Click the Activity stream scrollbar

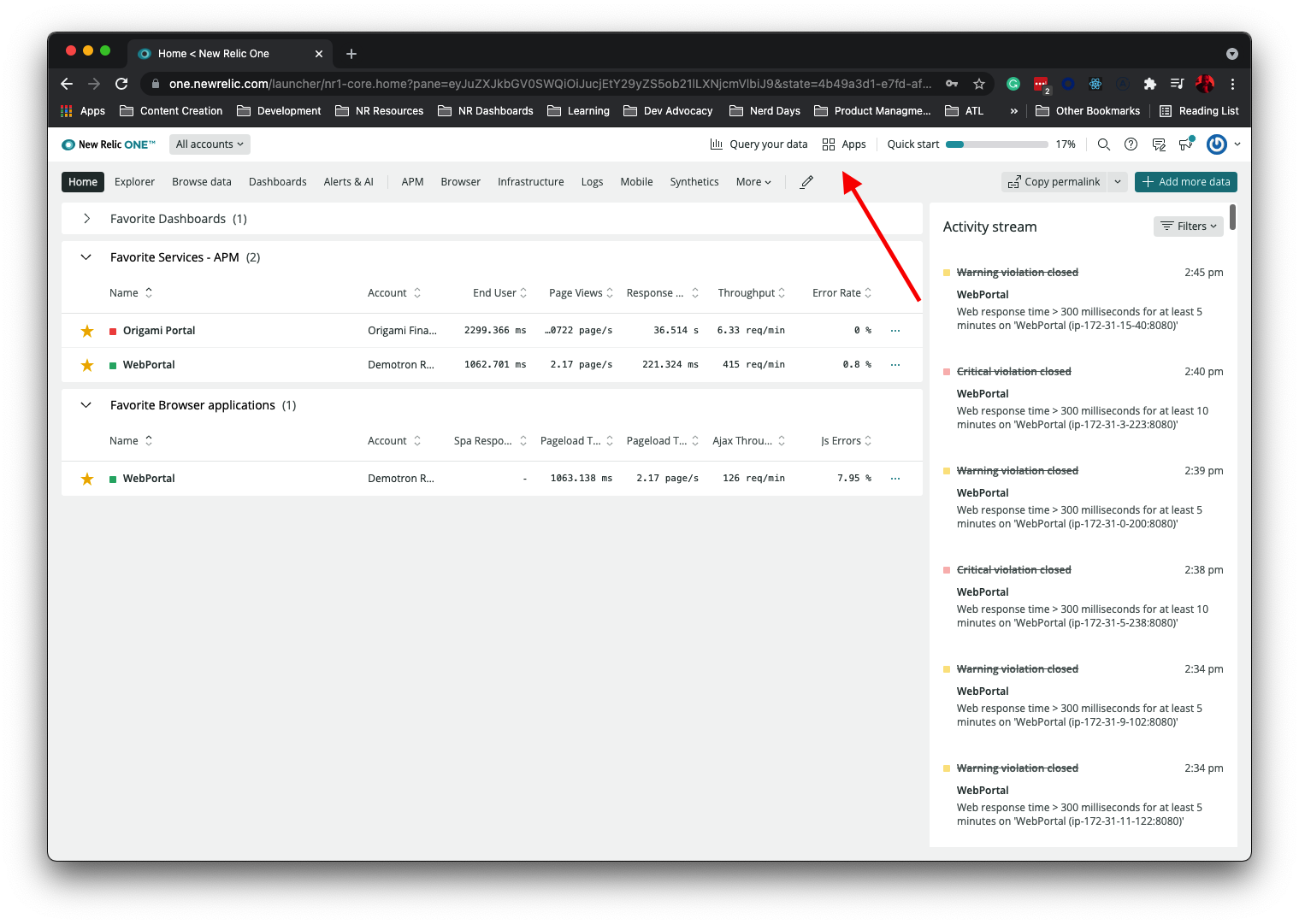1232,217
